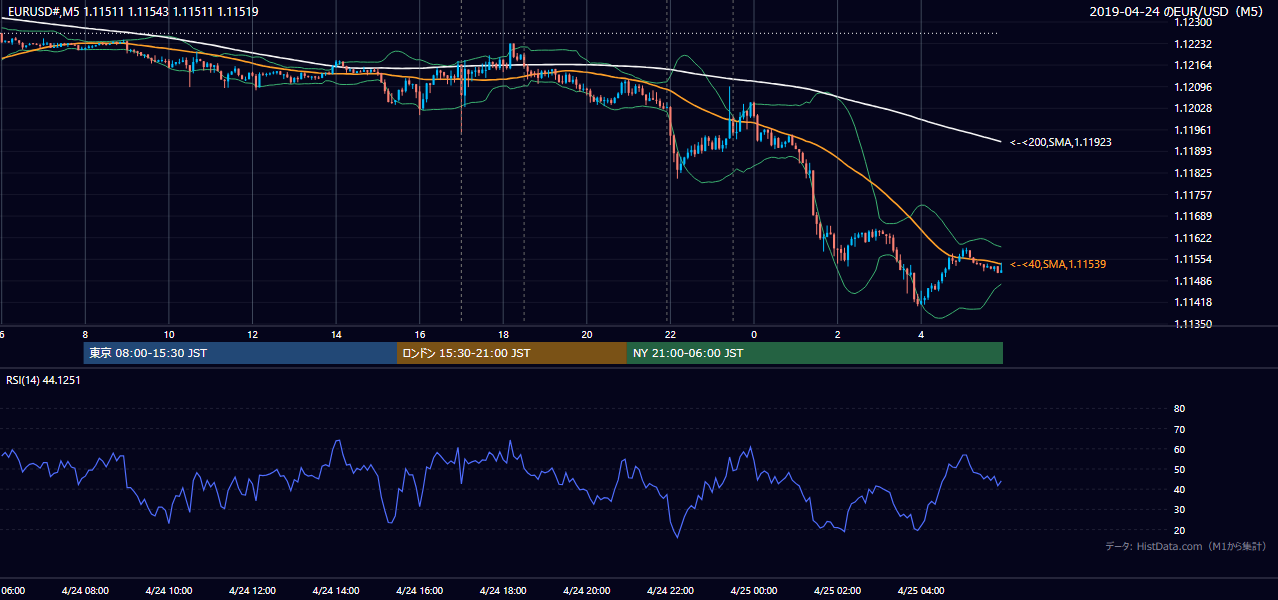Select the 4/24 10:00 date label
This screenshot has width=1278, height=600.
pos(169,591)
